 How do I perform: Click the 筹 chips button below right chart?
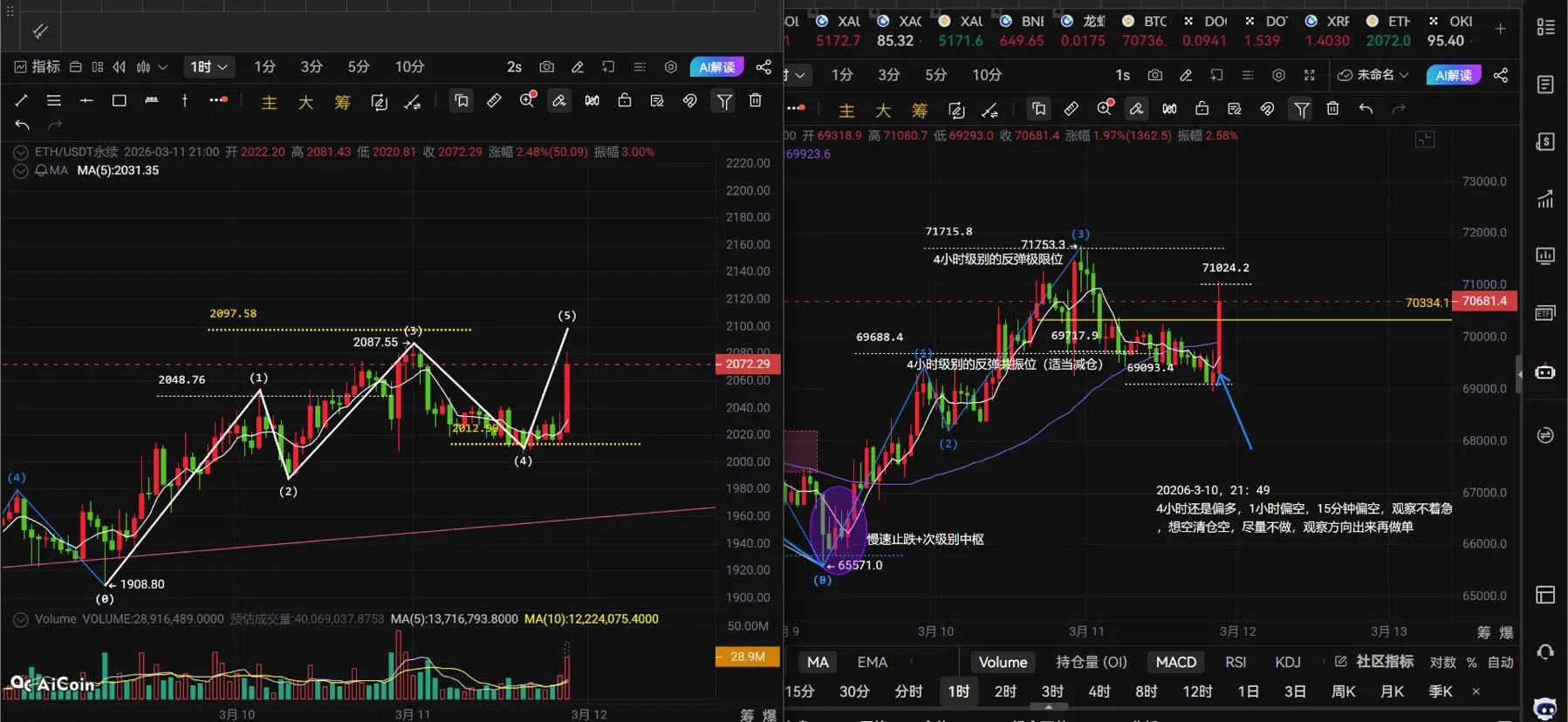pos(1483,632)
